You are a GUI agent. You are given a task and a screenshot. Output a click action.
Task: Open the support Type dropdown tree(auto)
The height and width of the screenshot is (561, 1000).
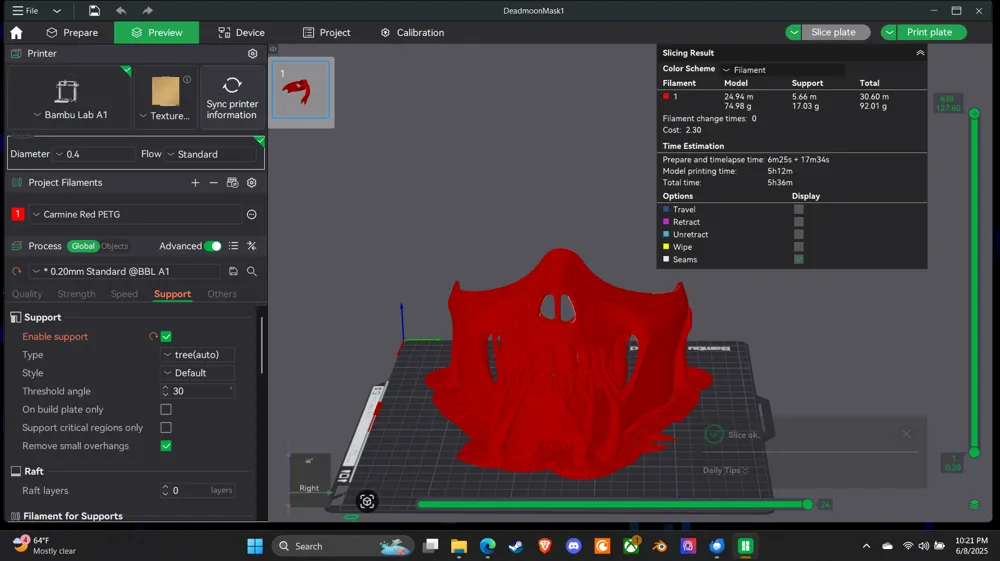197,355
